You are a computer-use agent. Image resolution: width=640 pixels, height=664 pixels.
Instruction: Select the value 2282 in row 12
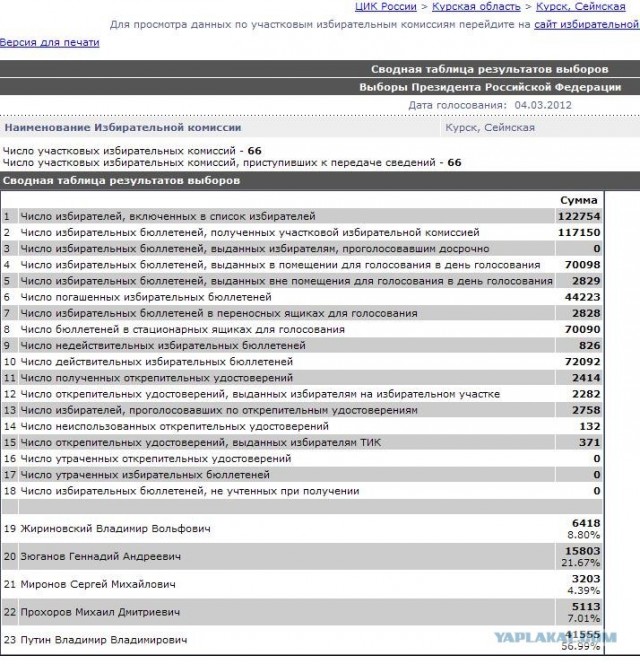(x=586, y=394)
